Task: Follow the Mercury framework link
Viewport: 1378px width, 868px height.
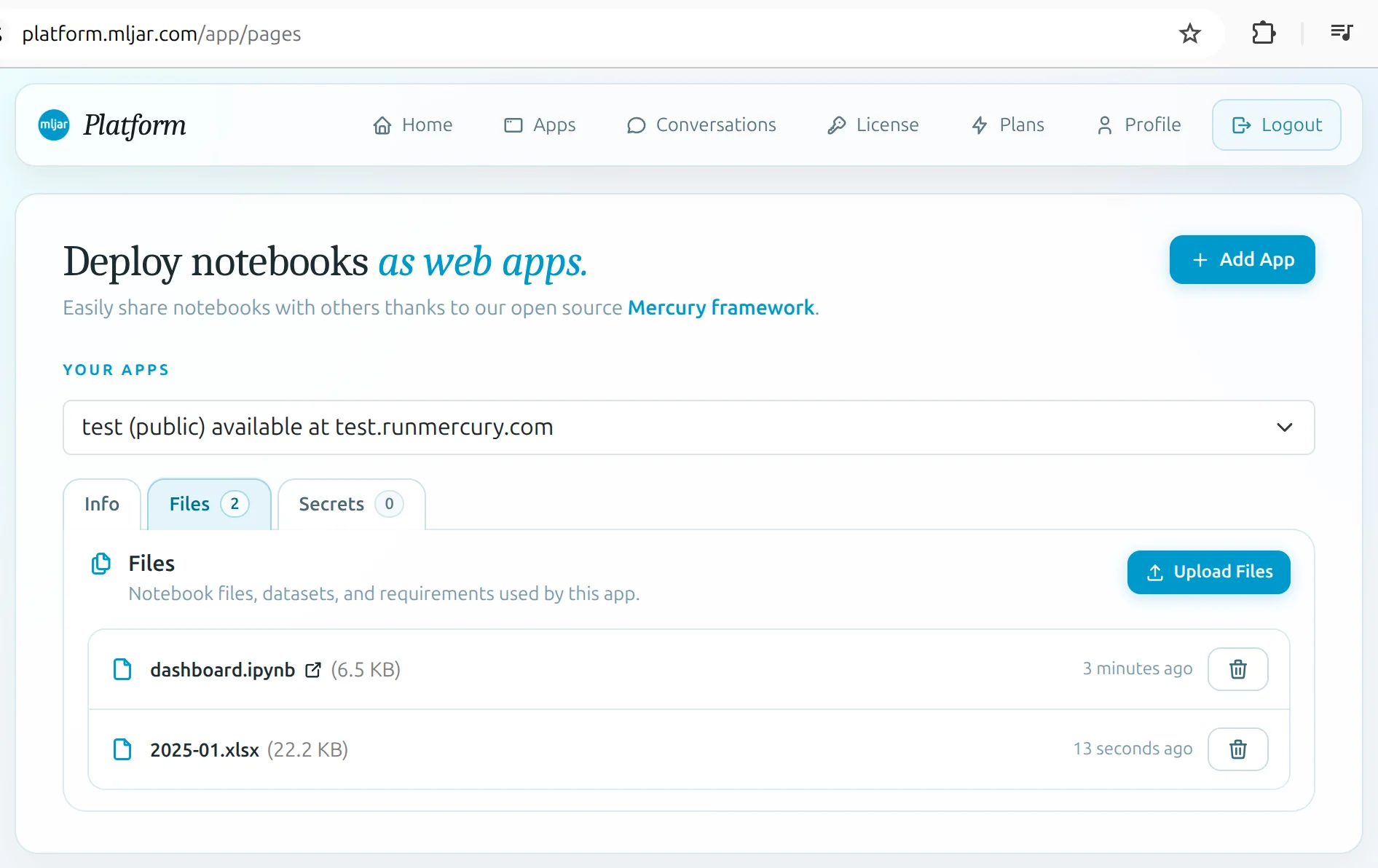Action: pos(721,308)
